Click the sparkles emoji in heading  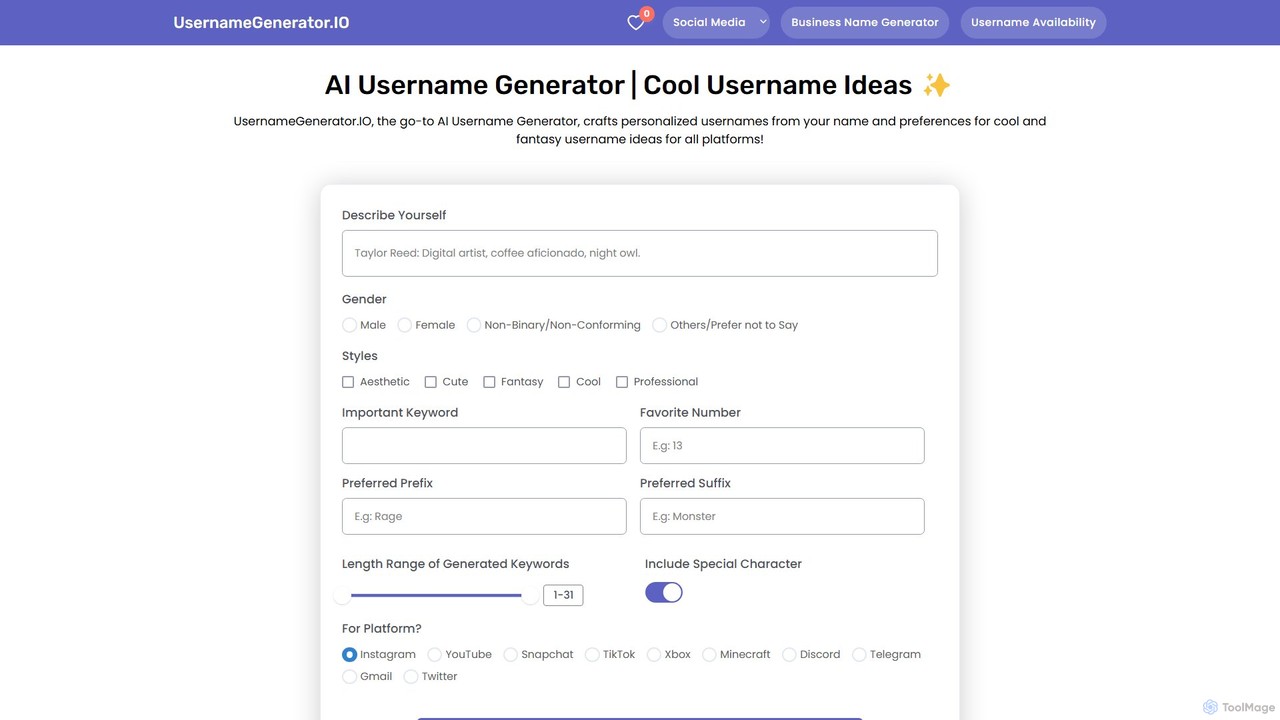point(937,85)
